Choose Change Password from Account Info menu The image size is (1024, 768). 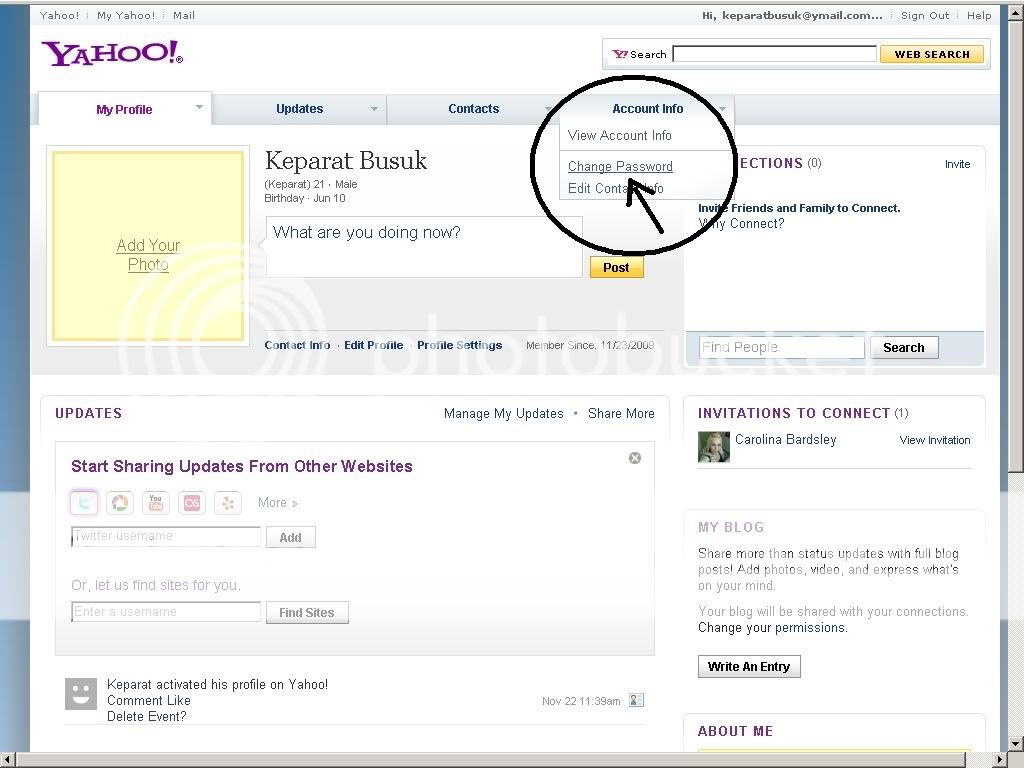pyautogui.click(x=620, y=166)
